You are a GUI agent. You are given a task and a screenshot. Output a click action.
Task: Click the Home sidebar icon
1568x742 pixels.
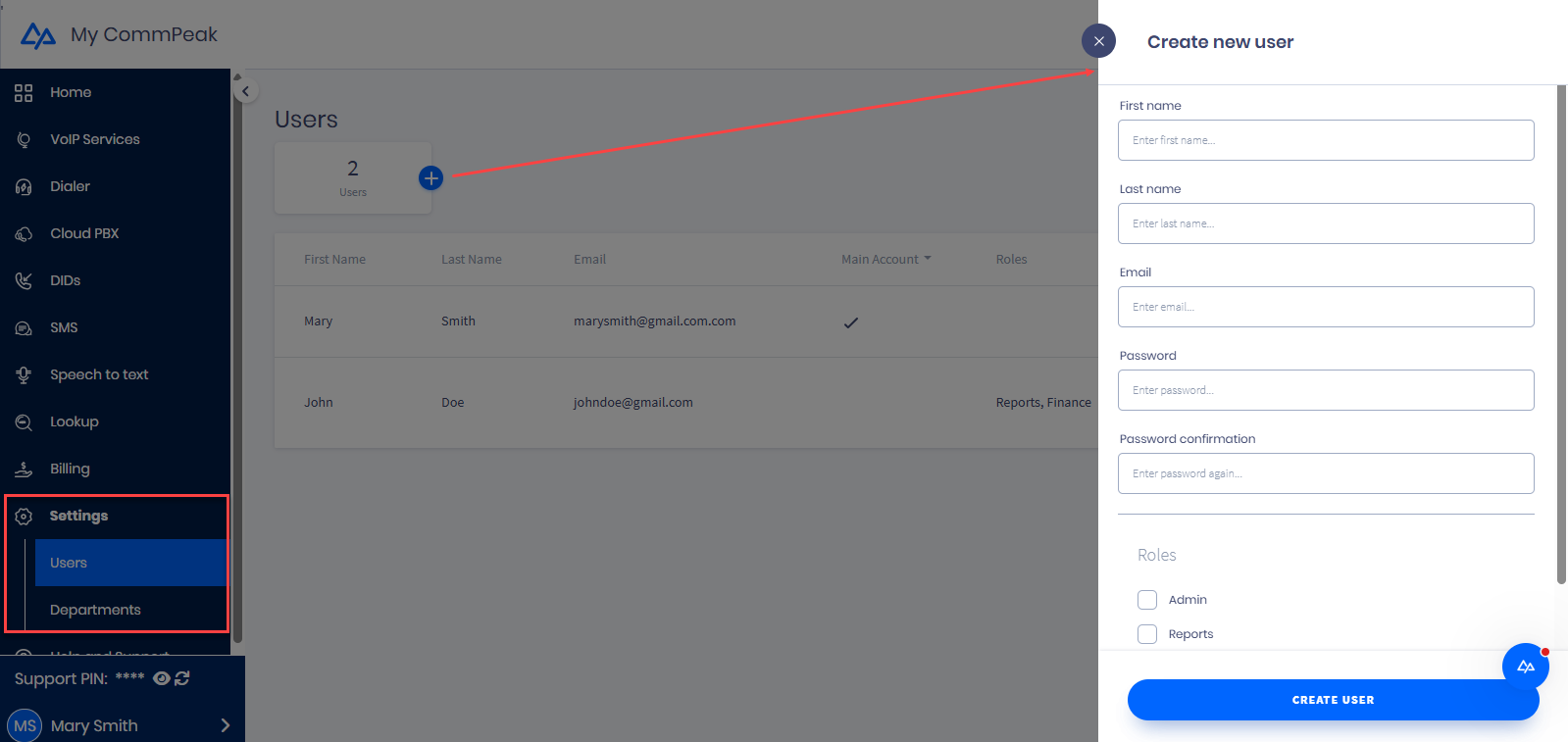click(24, 93)
